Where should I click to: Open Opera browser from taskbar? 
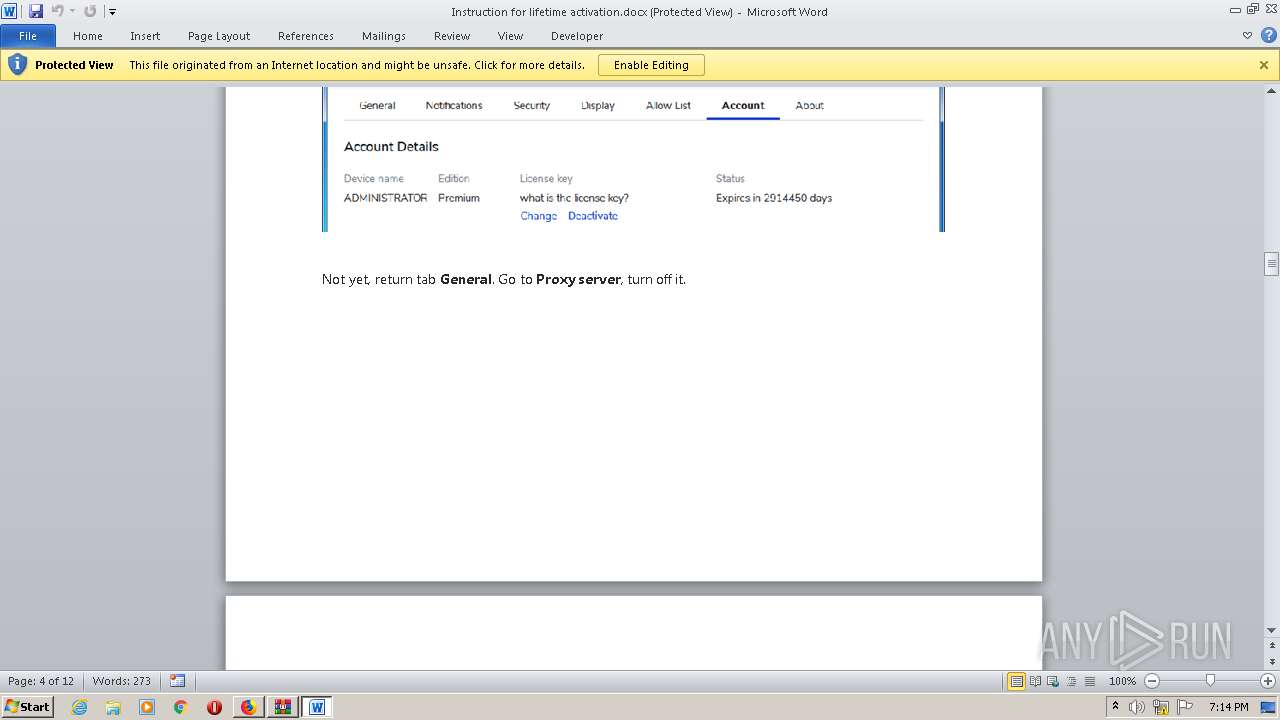[x=214, y=707]
